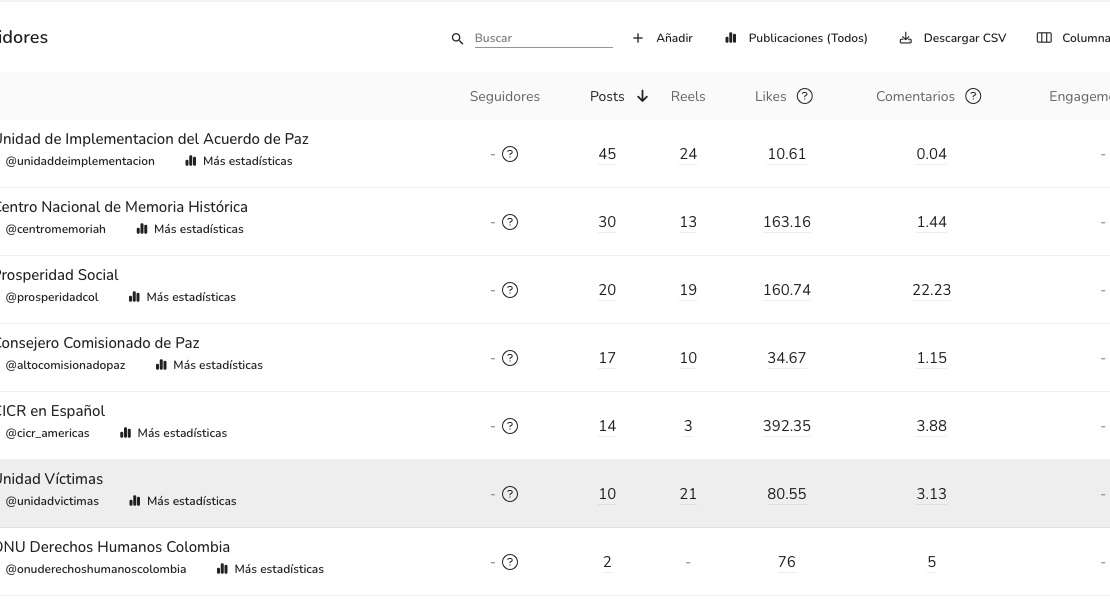
Task: Click the @unidaddeimplementacion handle
Action: pyautogui.click(x=80, y=161)
